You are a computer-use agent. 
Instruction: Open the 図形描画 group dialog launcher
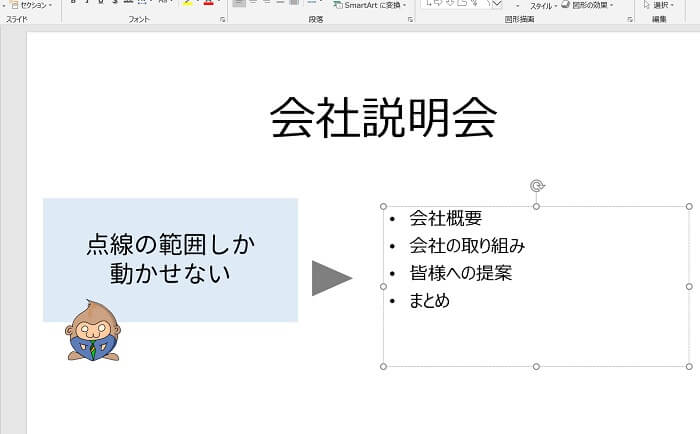tap(631, 19)
